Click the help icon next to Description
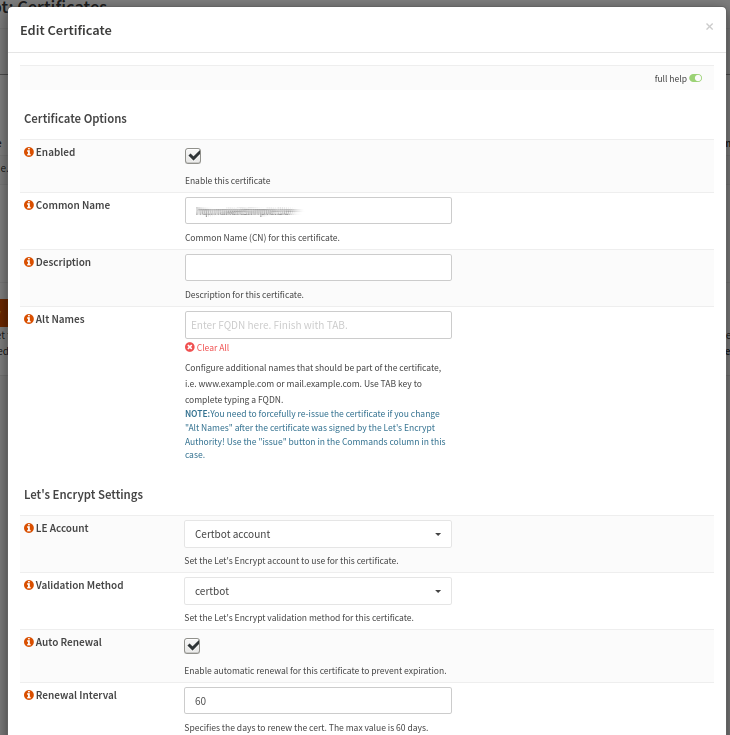The image size is (730, 735). pos(29,262)
